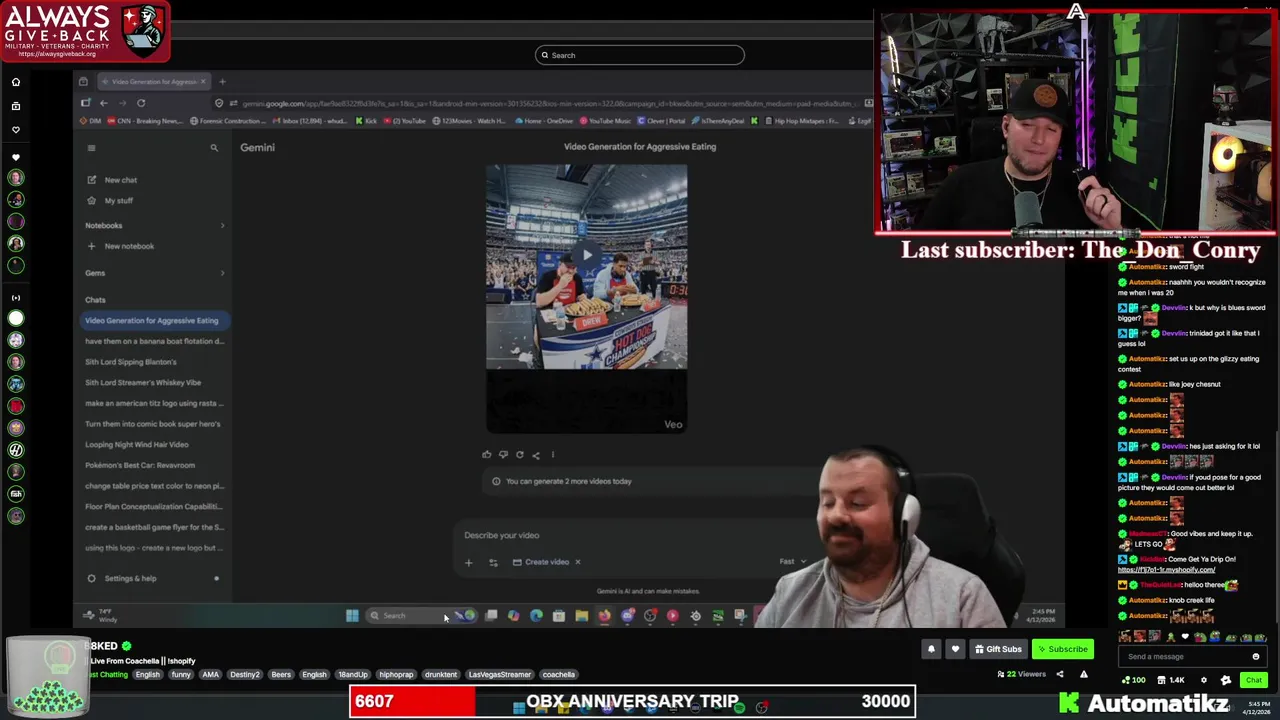Go back in the browser
1280x720 pixels.
(x=103, y=103)
